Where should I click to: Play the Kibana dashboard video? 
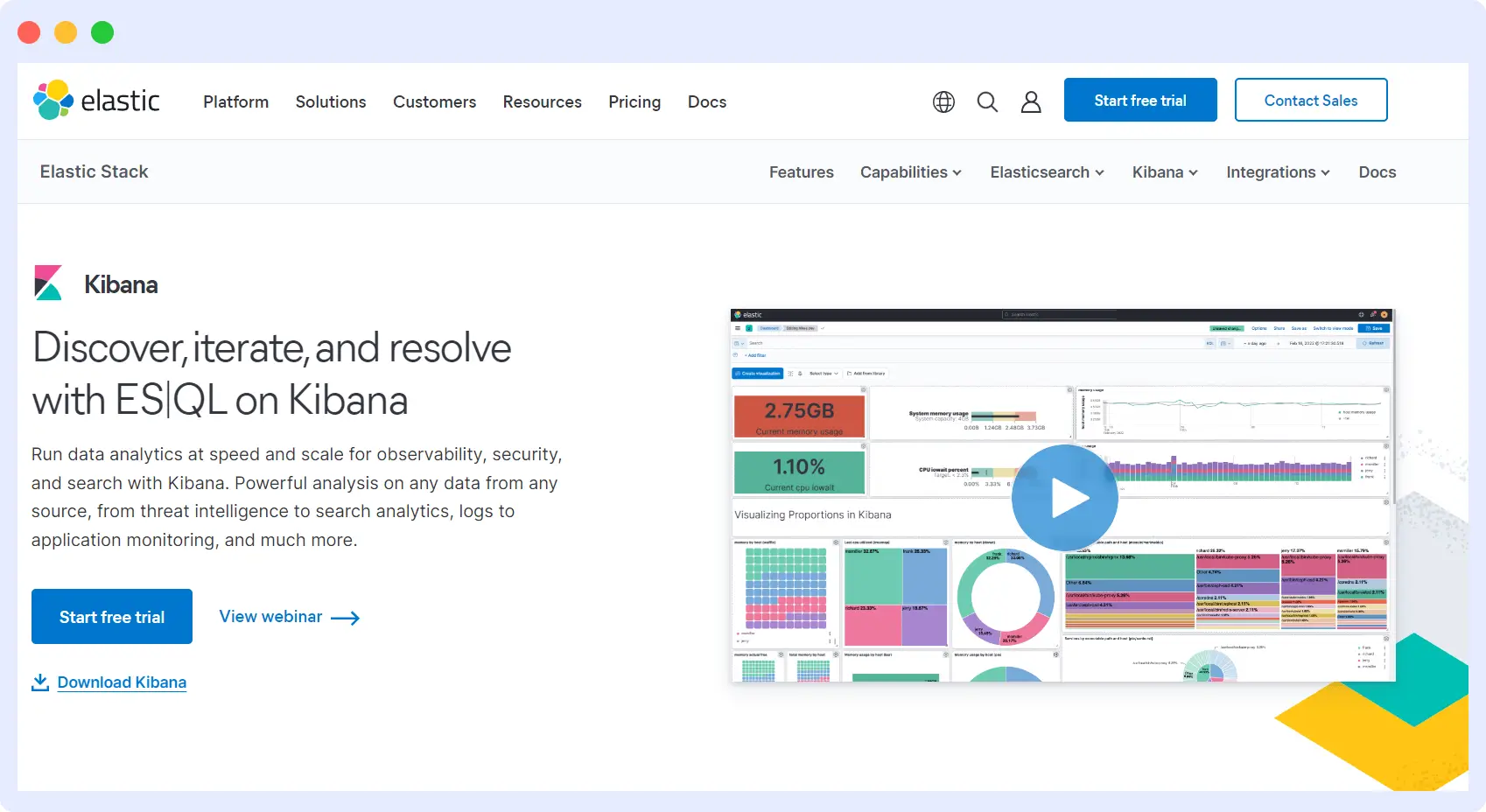click(x=1065, y=498)
